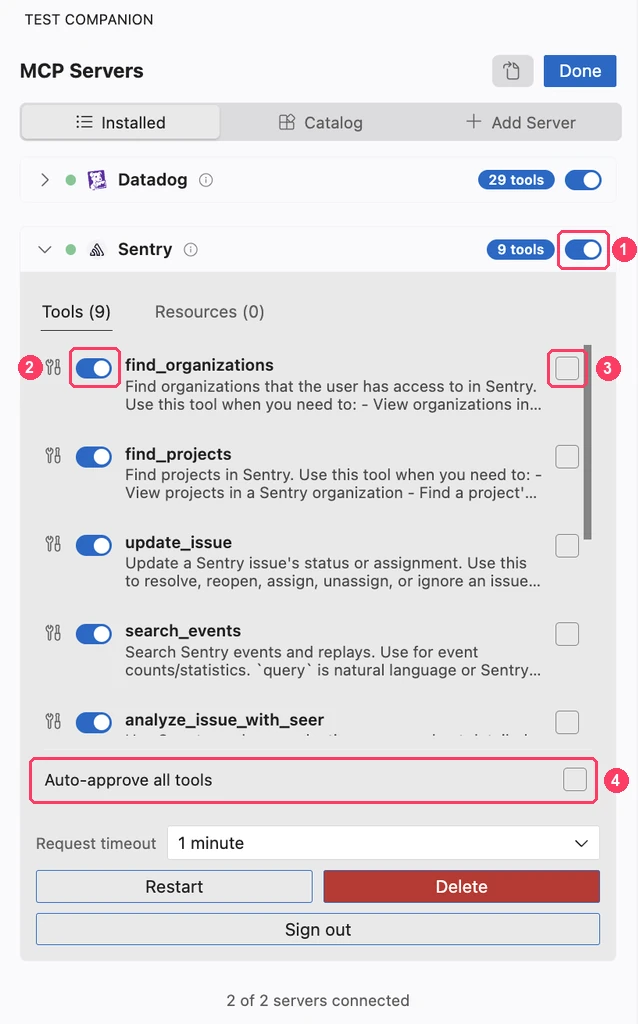Collapse the Sentry server row
The image size is (638, 1024).
(x=44, y=249)
